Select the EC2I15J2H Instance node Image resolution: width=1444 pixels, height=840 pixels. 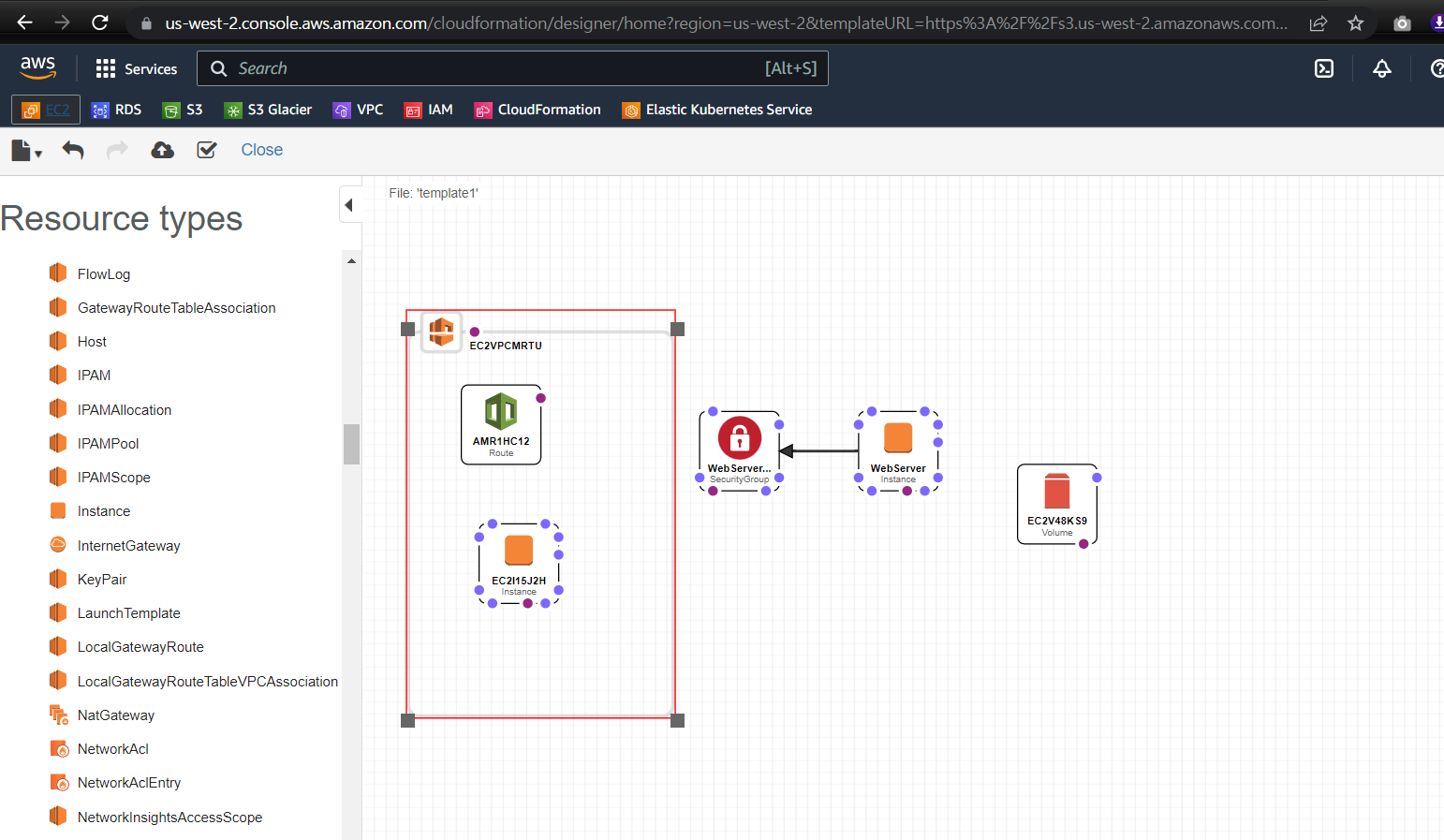coord(519,563)
